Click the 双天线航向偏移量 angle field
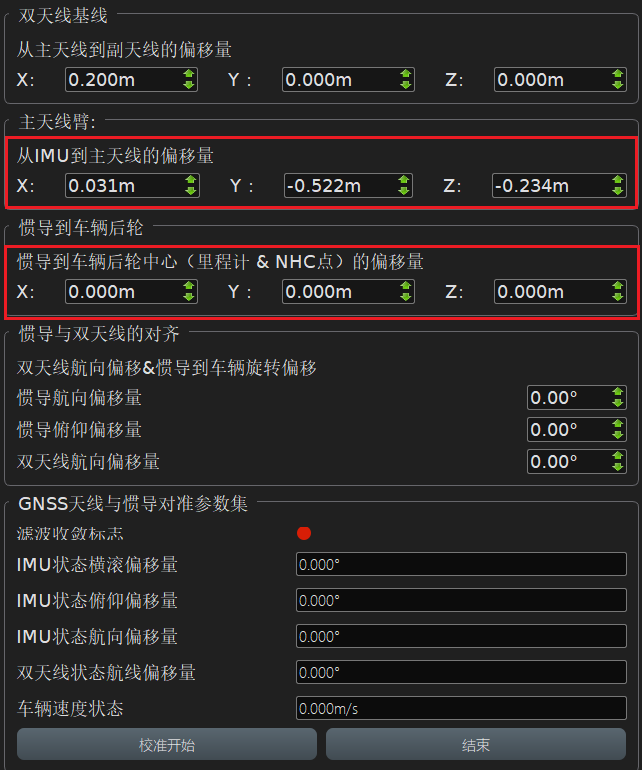The width and height of the screenshot is (642, 770). [577, 462]
